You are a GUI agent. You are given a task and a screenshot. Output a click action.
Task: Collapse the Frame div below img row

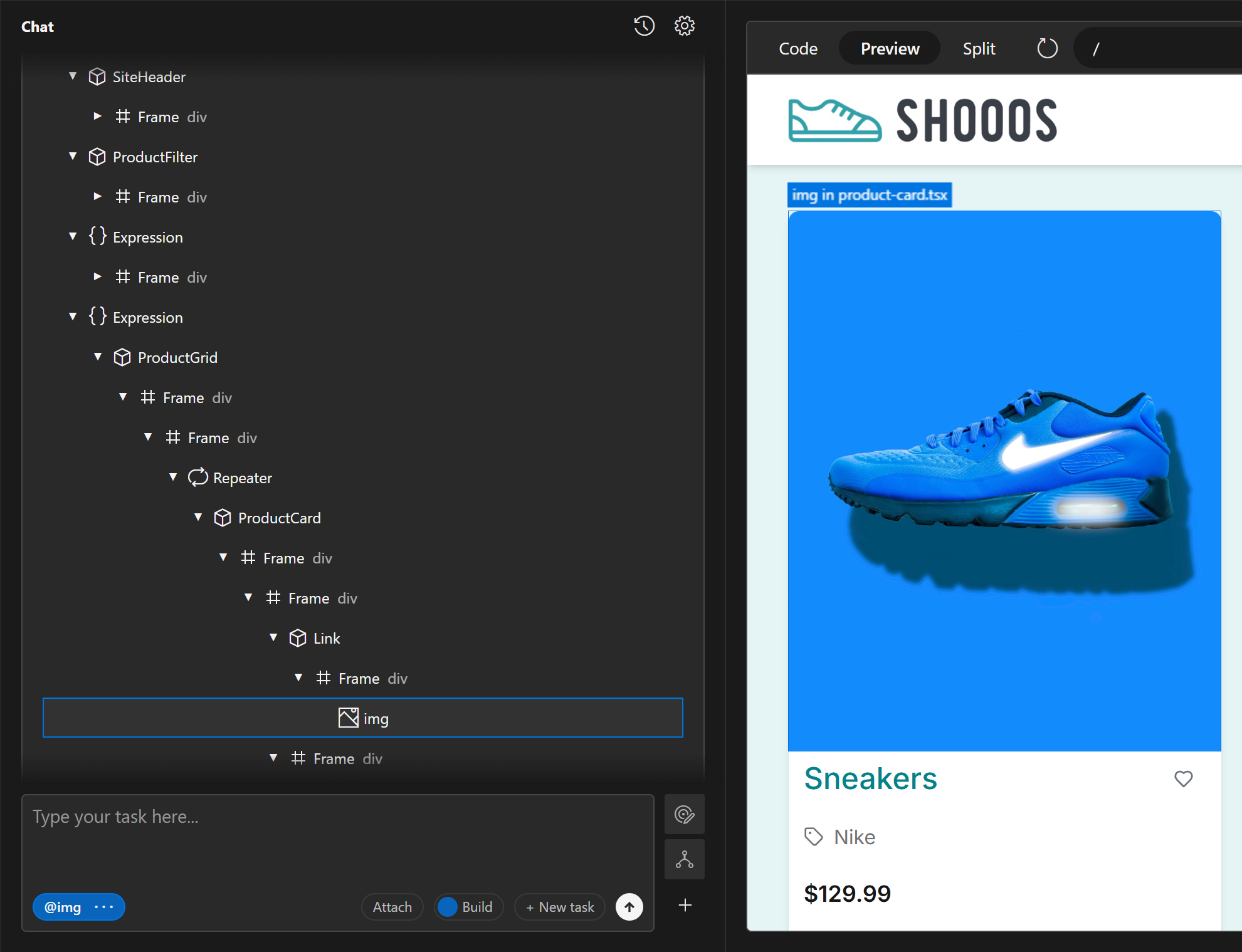(x=273, y=758)
